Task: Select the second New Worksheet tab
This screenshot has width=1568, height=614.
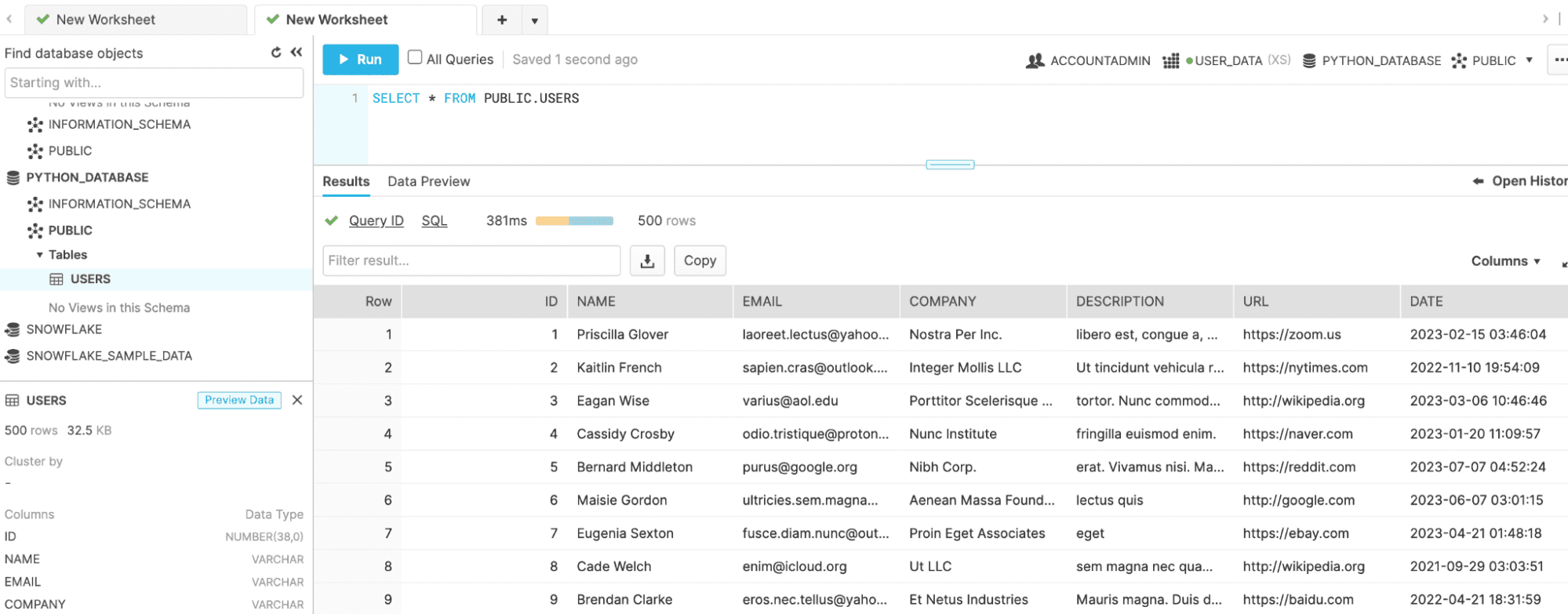Action: tap(366, 20)
